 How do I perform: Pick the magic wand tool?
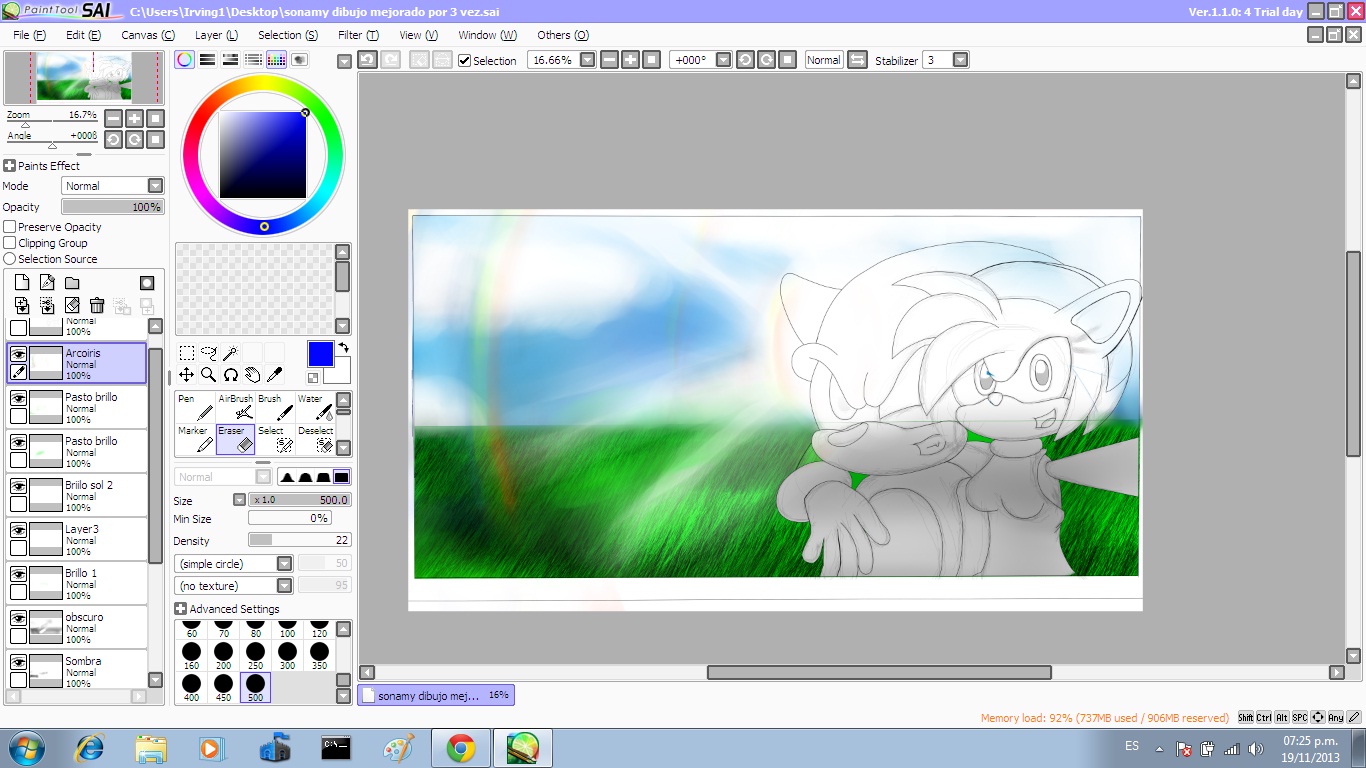[231, 353]
